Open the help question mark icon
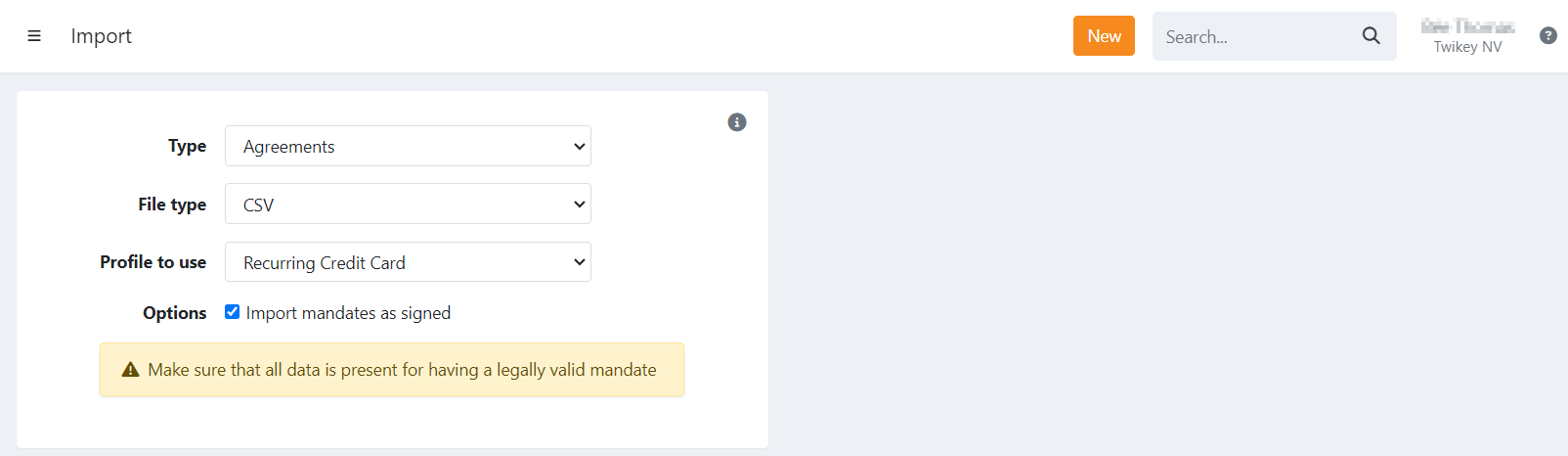This screenshot has width=1568, height=456. (x=1548, y=35)
